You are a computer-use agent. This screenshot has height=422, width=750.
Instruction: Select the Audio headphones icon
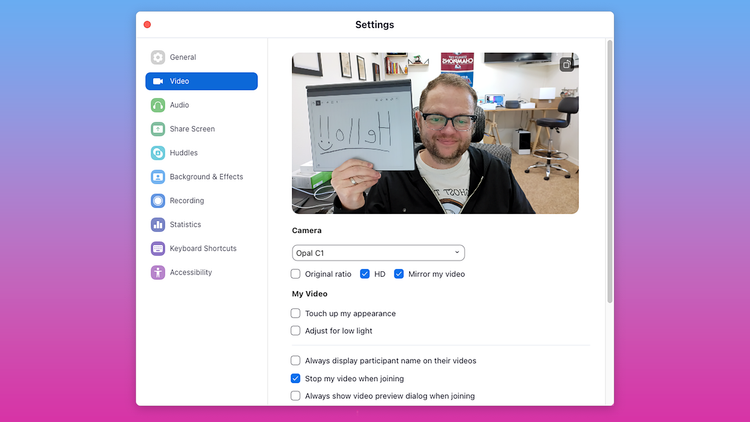pyautogui.click(x=158, y=105)
